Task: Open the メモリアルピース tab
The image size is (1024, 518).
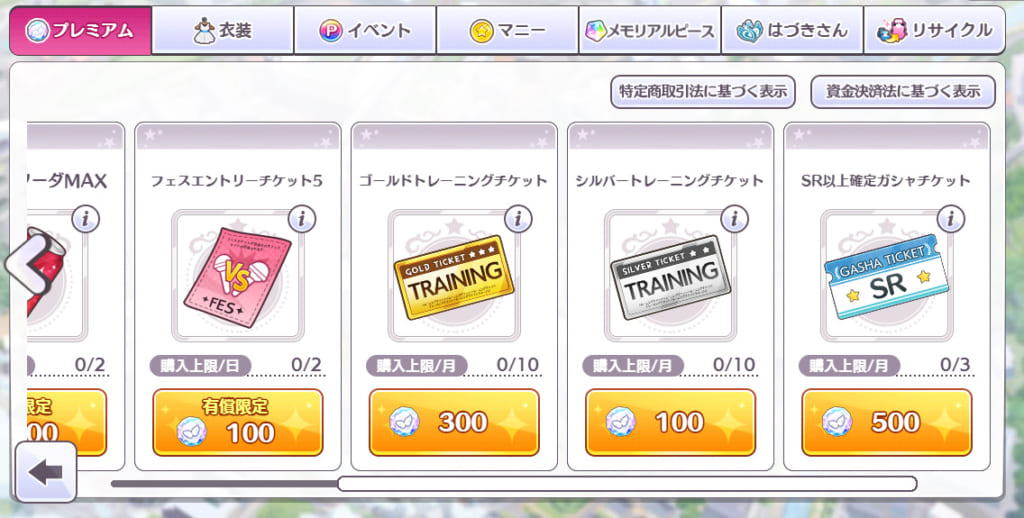Action: click(650, 30)
